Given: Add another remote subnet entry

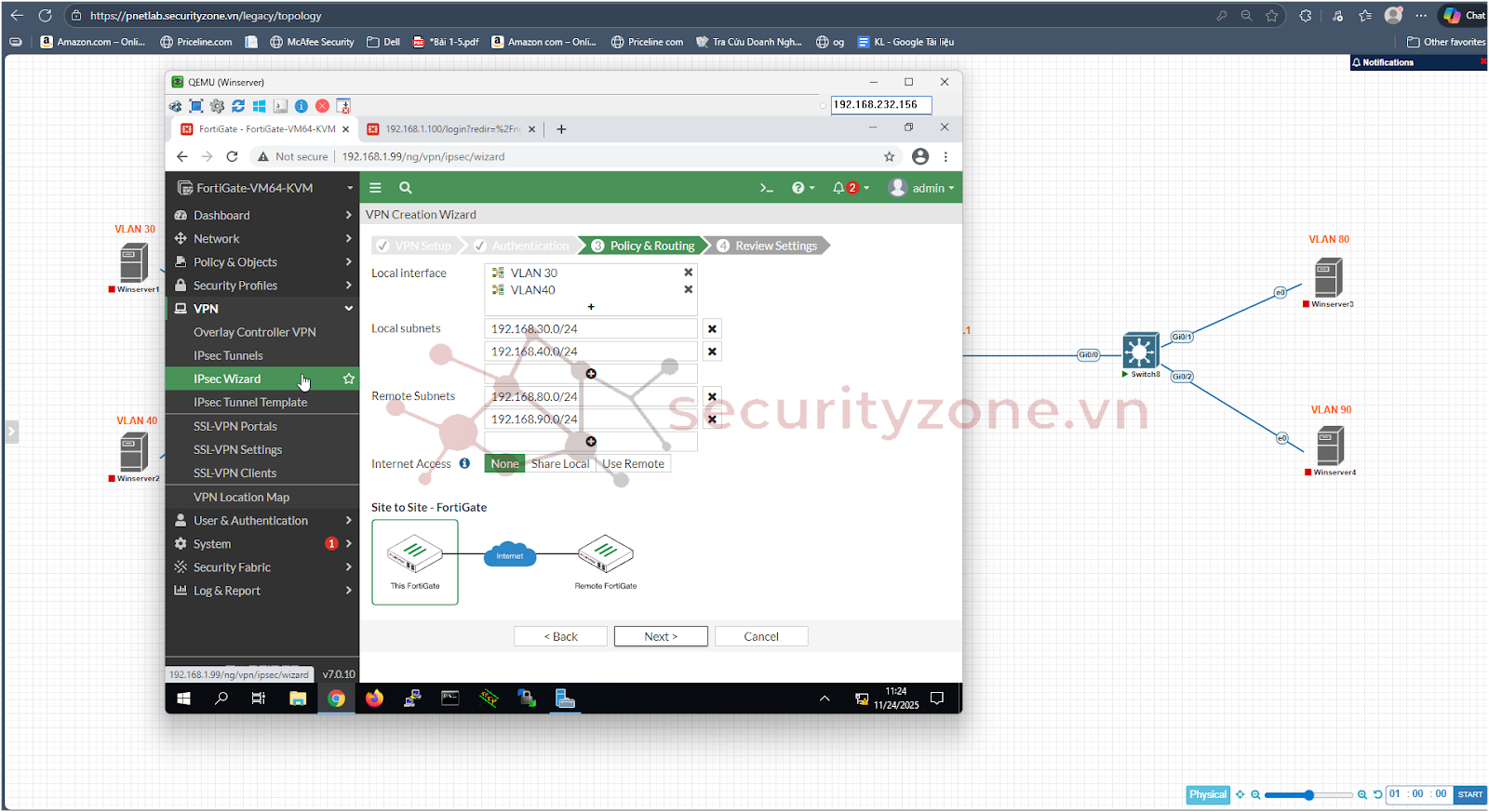Looking at the screenshot, I should (591, 442).
